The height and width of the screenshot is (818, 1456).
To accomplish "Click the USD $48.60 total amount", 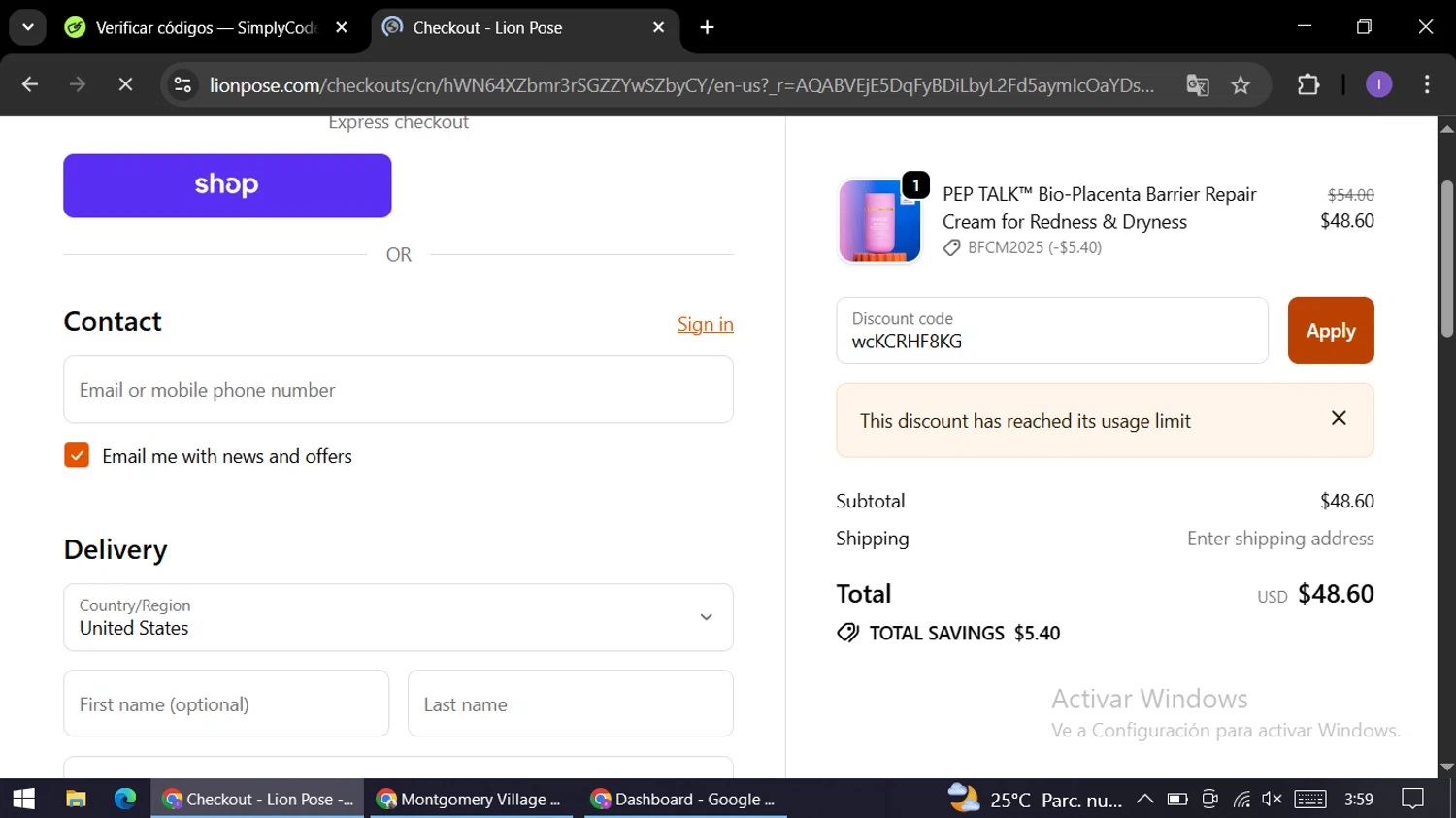I will click(x=1315, y=594).
